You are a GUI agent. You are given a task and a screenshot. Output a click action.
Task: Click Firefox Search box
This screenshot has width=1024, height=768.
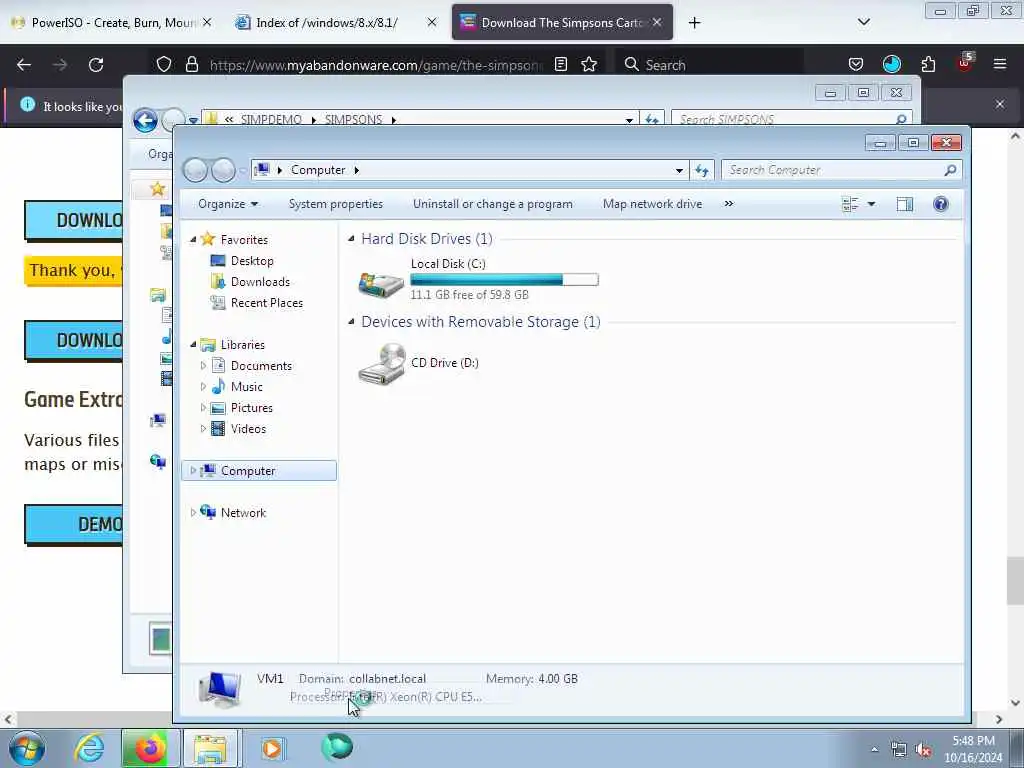click(x=709, y=65)
